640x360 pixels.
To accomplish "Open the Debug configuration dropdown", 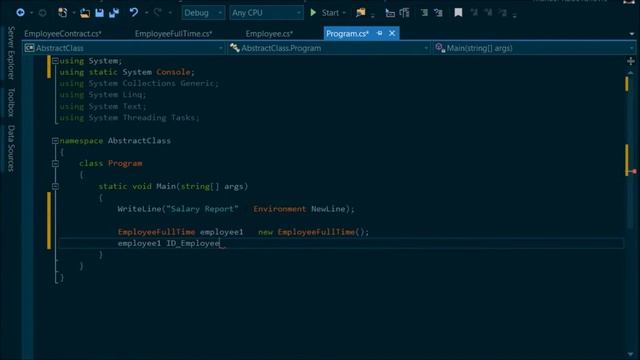I will tap(202, 13).
